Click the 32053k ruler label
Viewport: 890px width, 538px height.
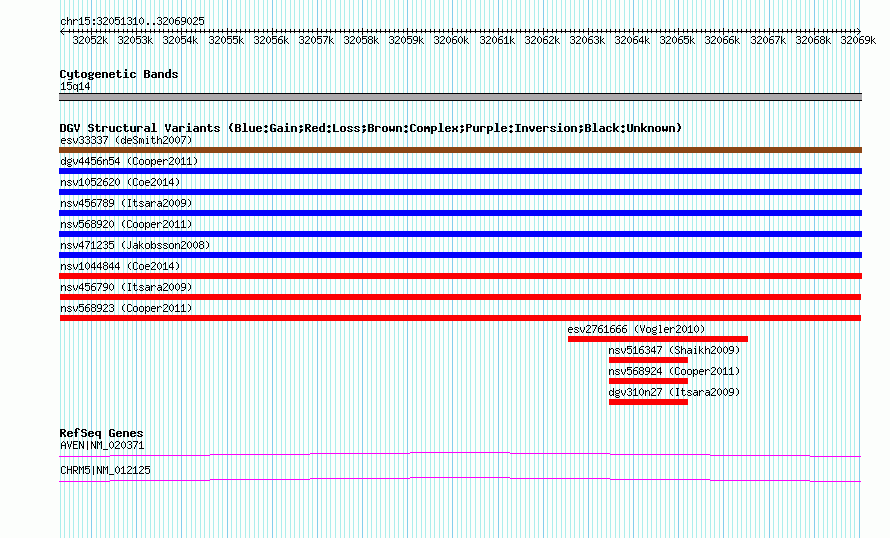pyautogui.click(x=135, y=40)
